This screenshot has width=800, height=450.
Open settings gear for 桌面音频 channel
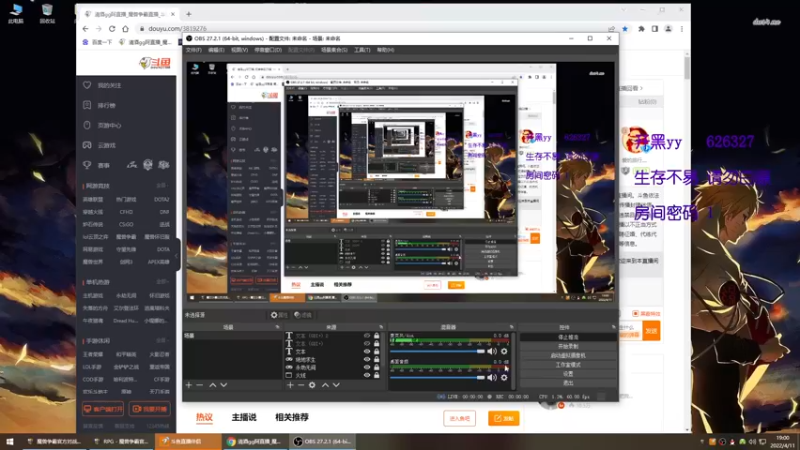click(504, 378)
